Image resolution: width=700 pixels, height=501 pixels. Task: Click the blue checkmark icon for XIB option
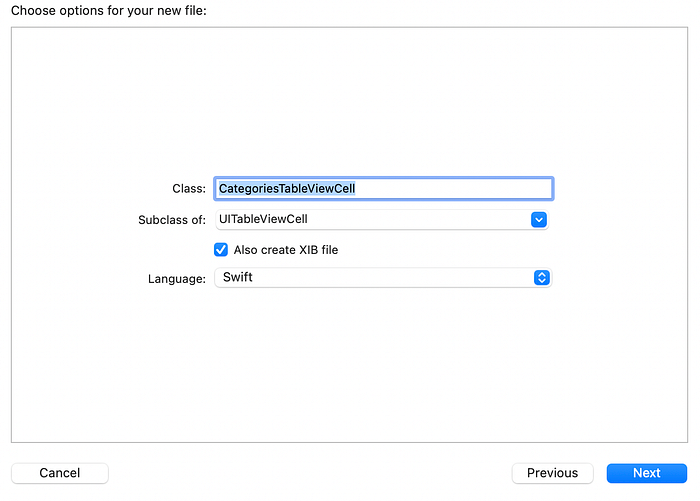[221, 250]
